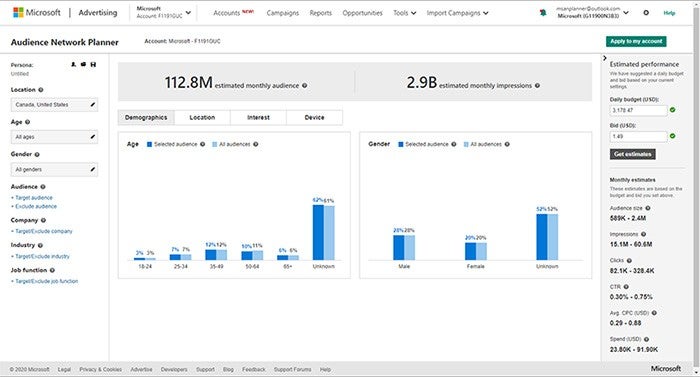Click the Exclude audience link
Viewport: 700px width, 377px height.
(x=36, y=206)
